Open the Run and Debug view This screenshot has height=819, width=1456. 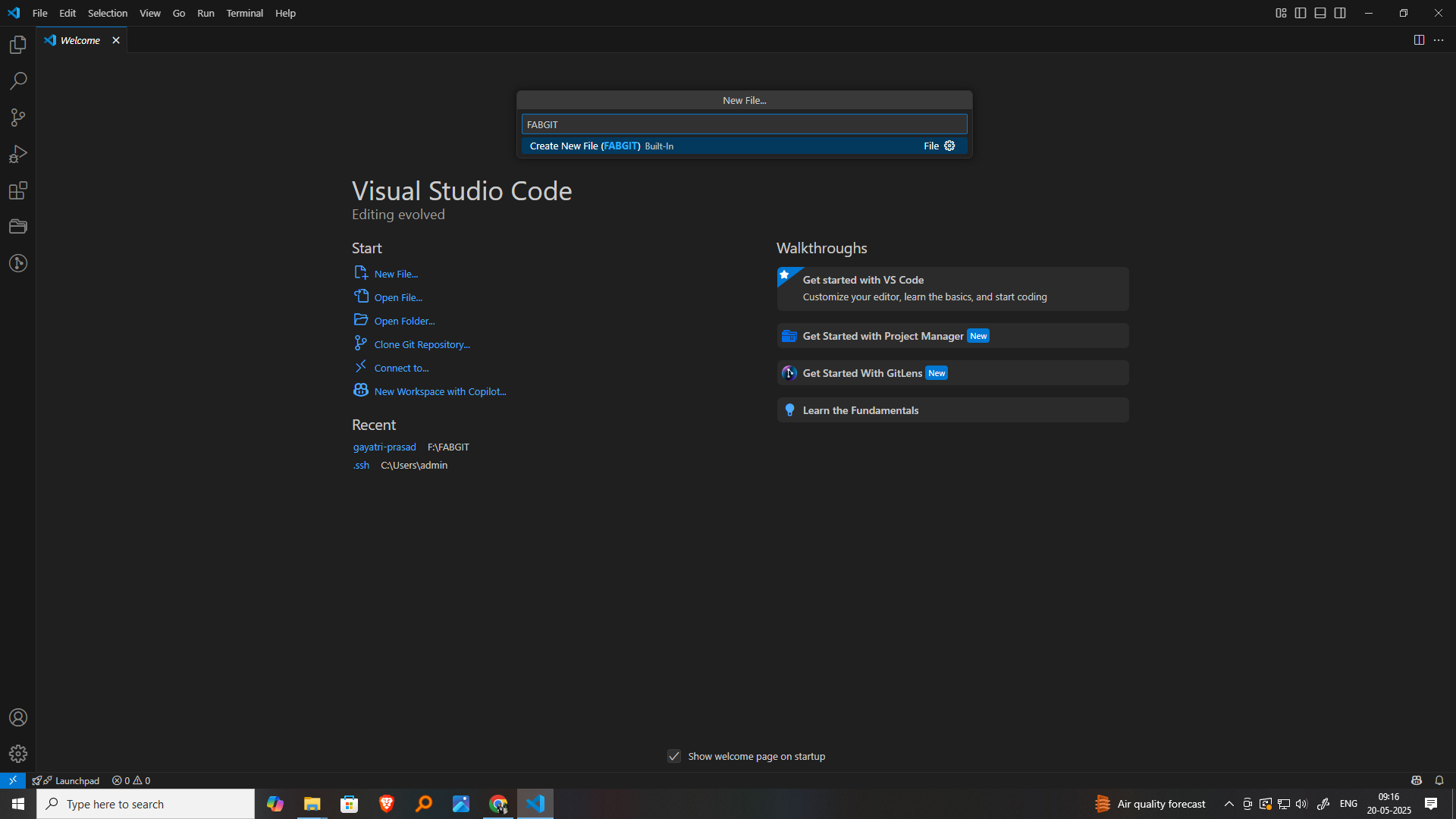pyautogui.click(x=18, y=154)
